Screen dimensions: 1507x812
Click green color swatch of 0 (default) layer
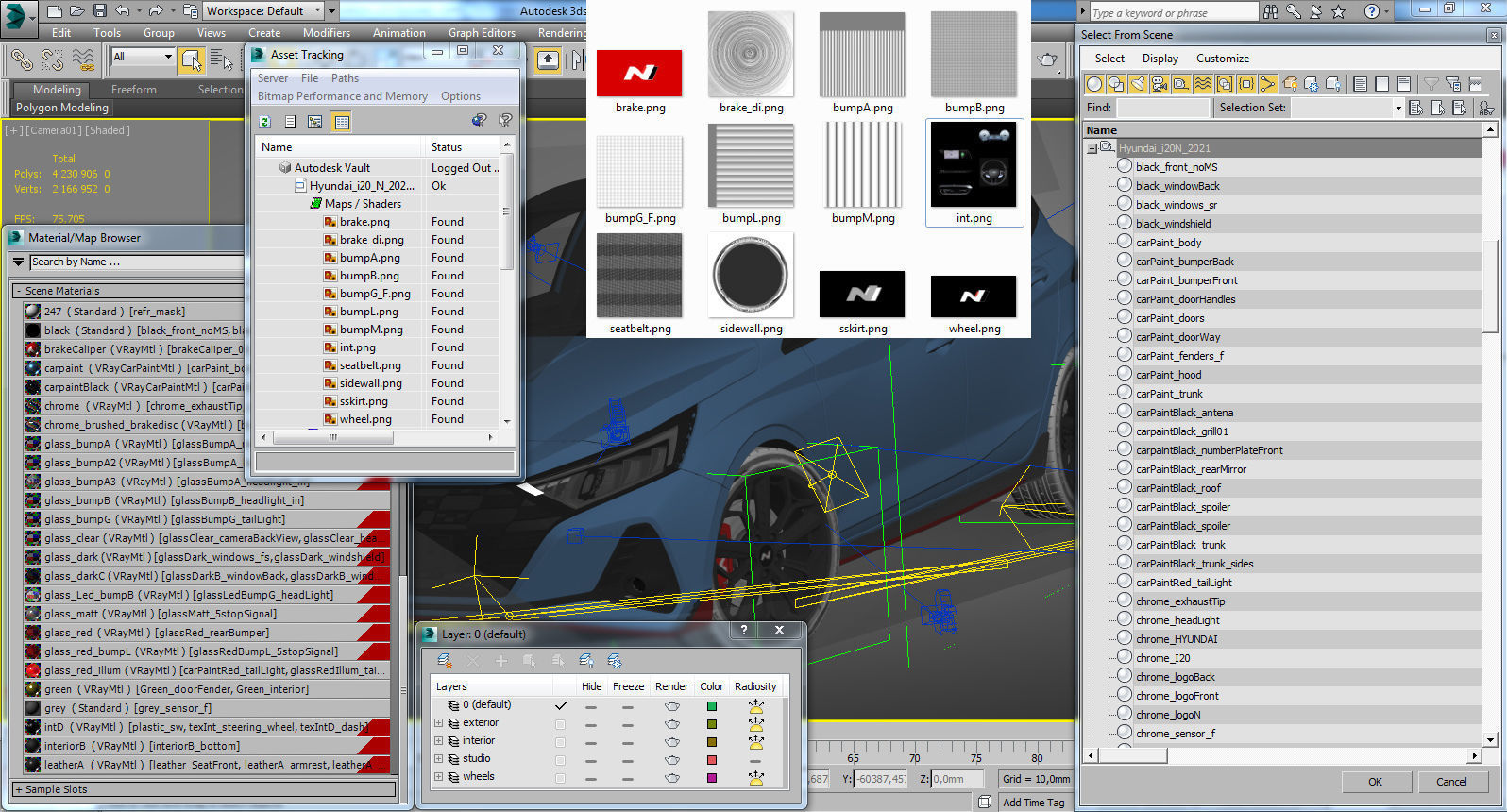(711, 706)
